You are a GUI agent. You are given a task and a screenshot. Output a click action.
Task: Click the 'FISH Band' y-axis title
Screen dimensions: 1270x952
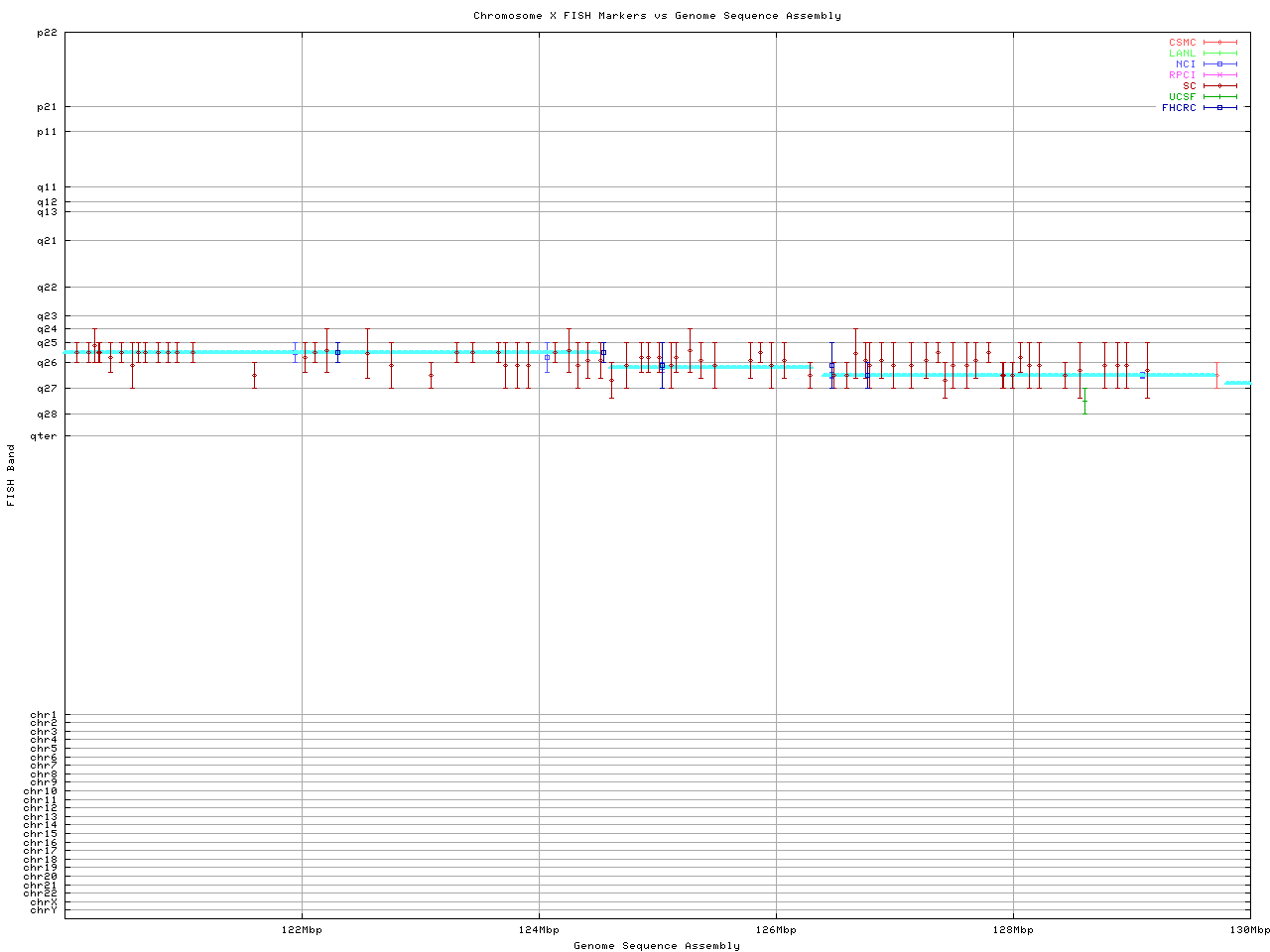(x=12, y=475)
